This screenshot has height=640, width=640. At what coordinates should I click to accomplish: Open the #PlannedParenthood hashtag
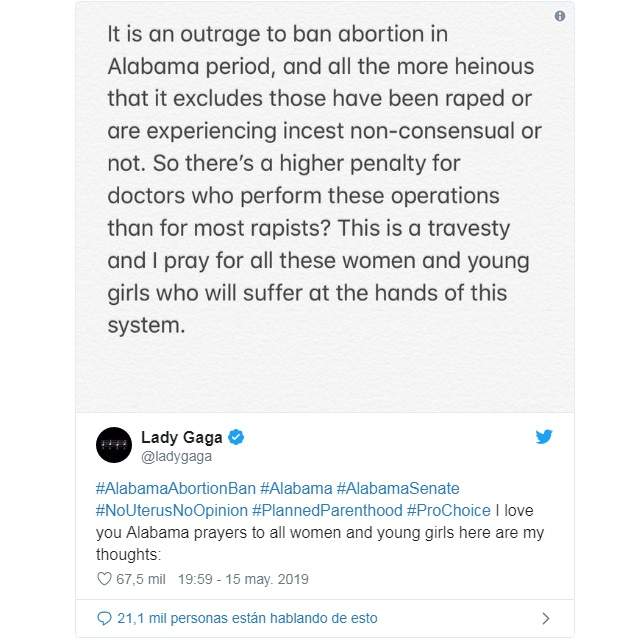327,511
